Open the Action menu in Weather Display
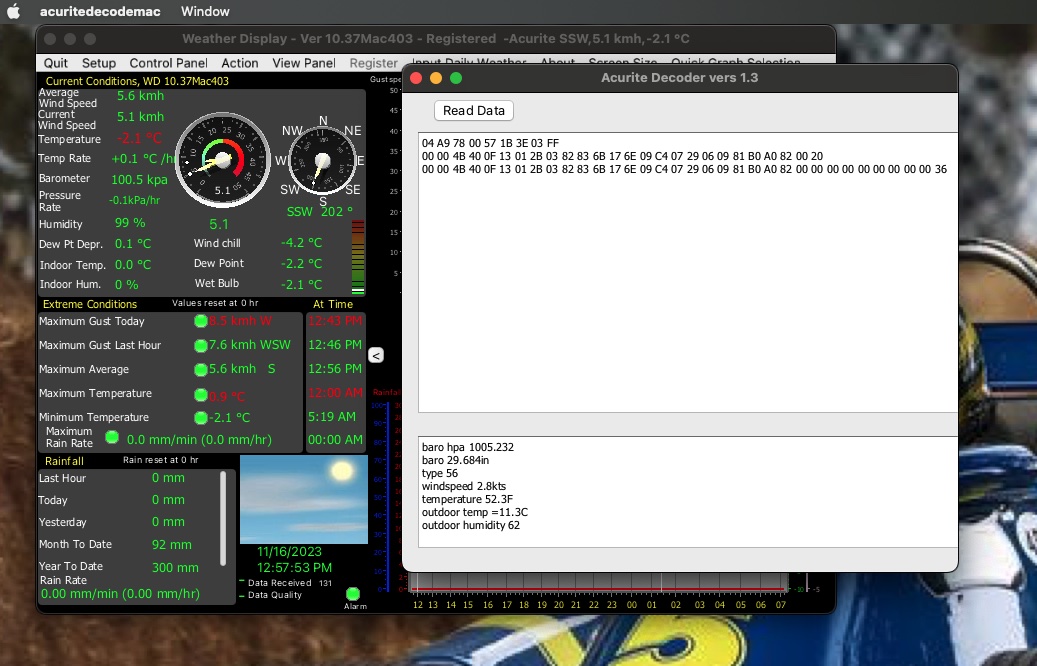Viewport: 1037px width, 666px height. coord(239,63)
